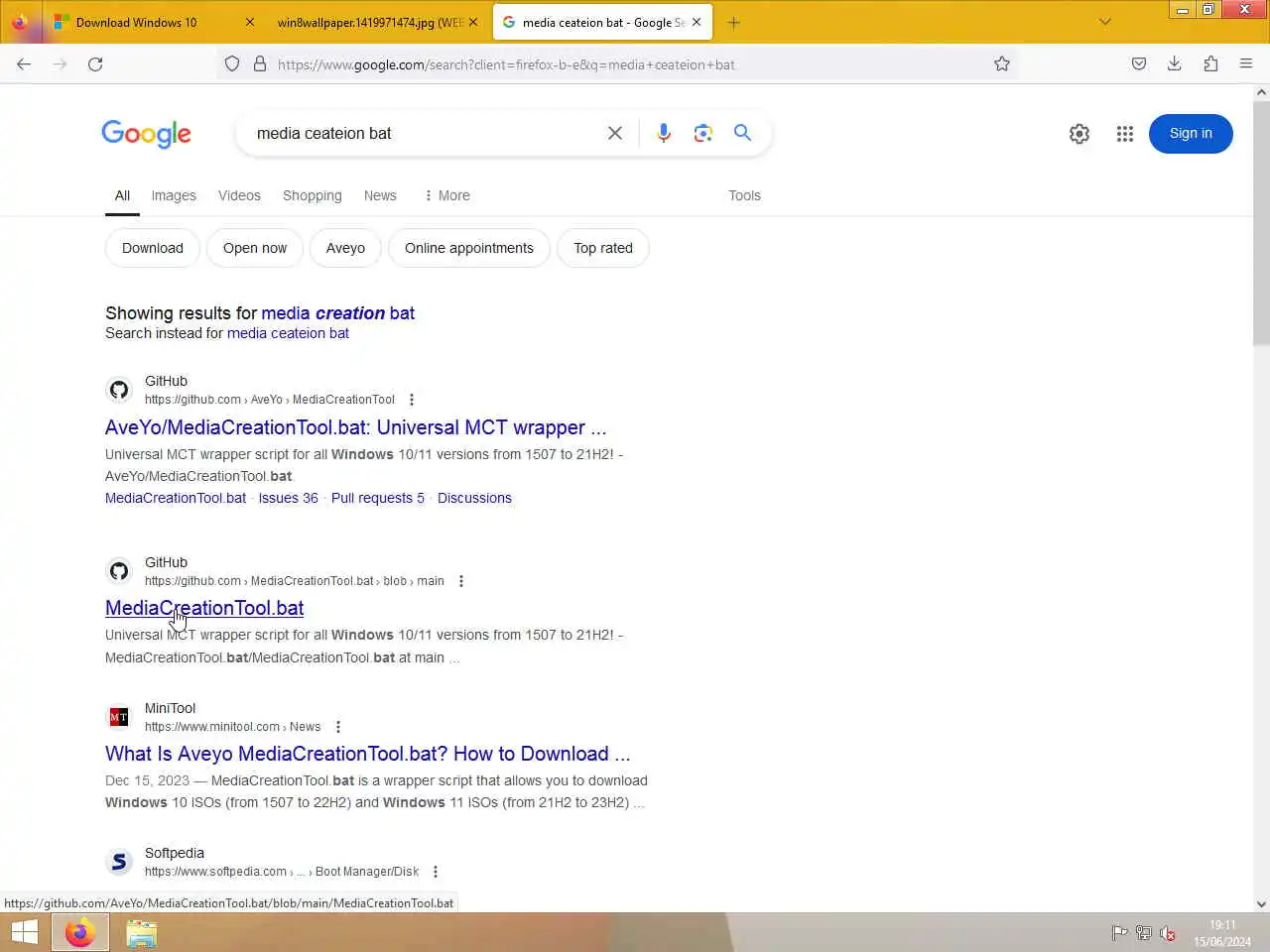Apply Download filter chip
The width and height of the screenshot is (1270, 952).
coord(153,248)
